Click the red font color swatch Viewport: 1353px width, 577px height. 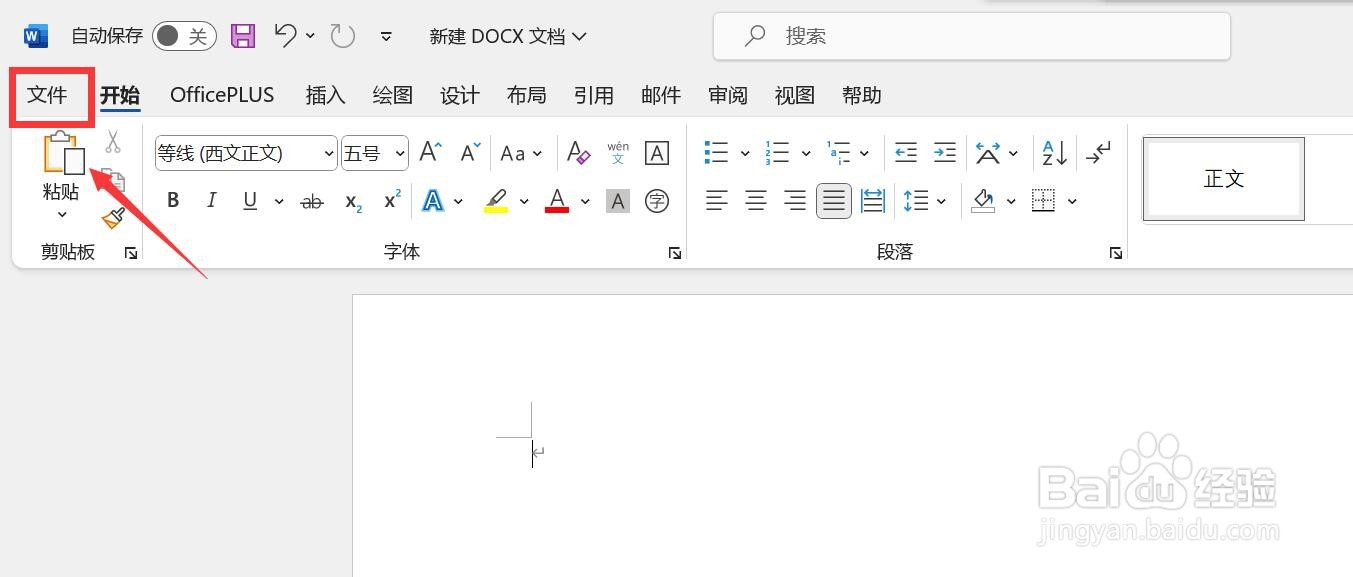[556, 200]
